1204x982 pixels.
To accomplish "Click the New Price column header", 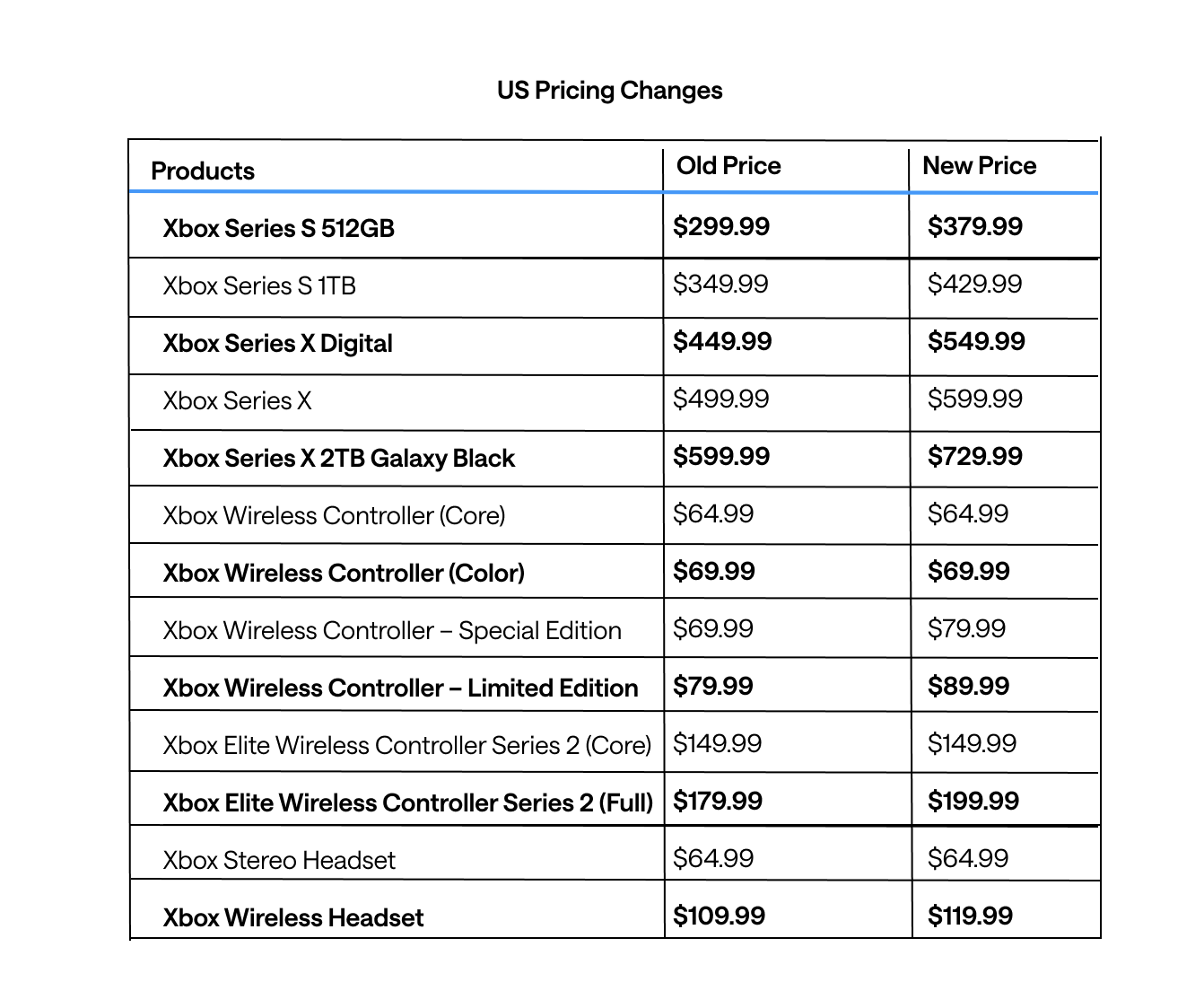I will pos(979,166).
